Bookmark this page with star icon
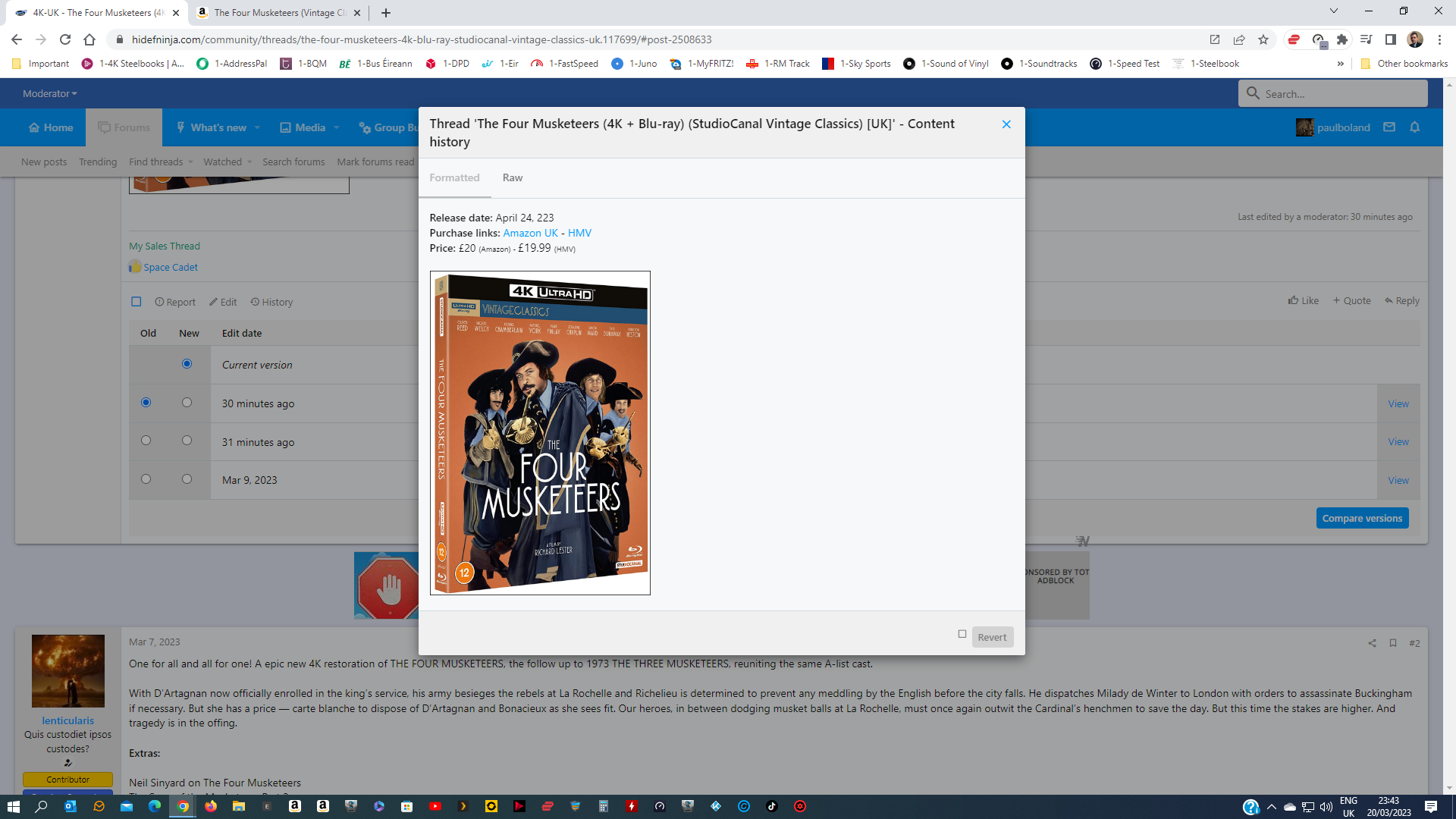1456x819 pixels. (x=1263, y=39)
